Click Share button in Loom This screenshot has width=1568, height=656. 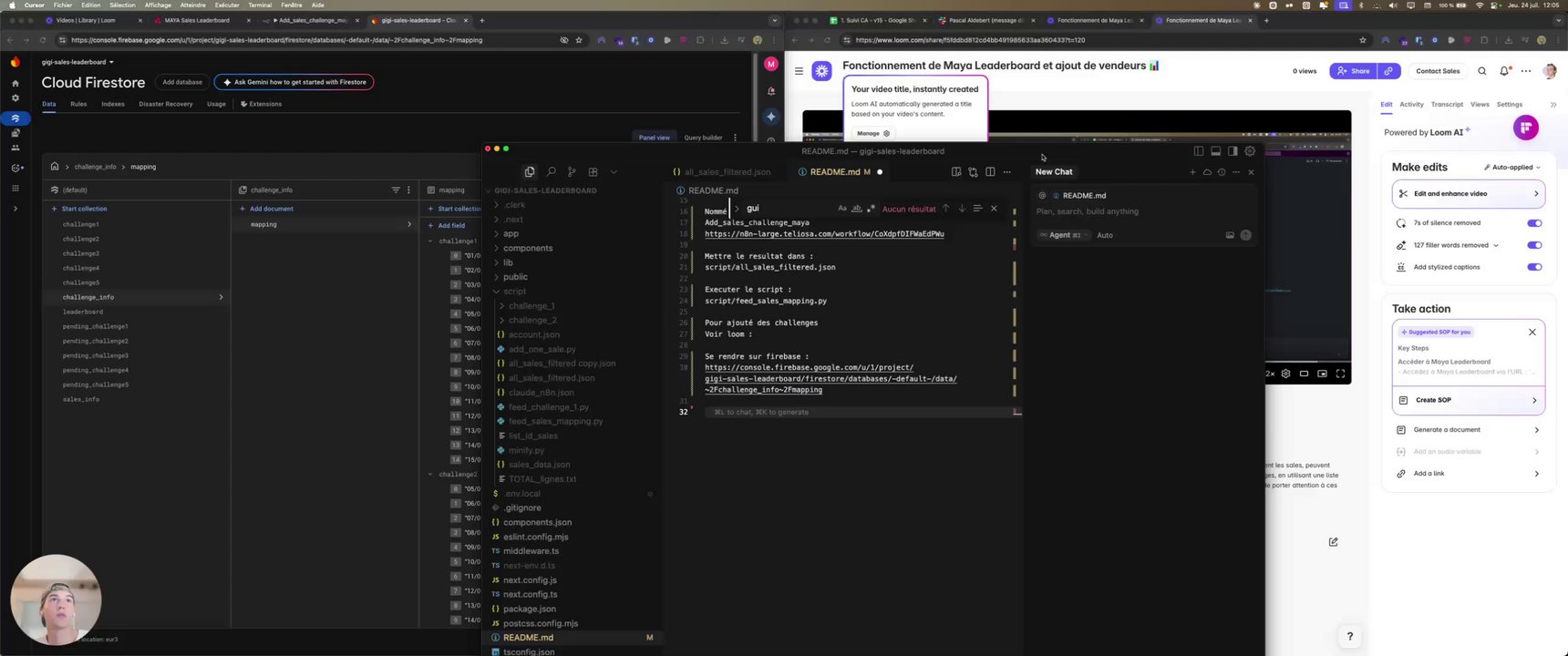click(1353, 71)
